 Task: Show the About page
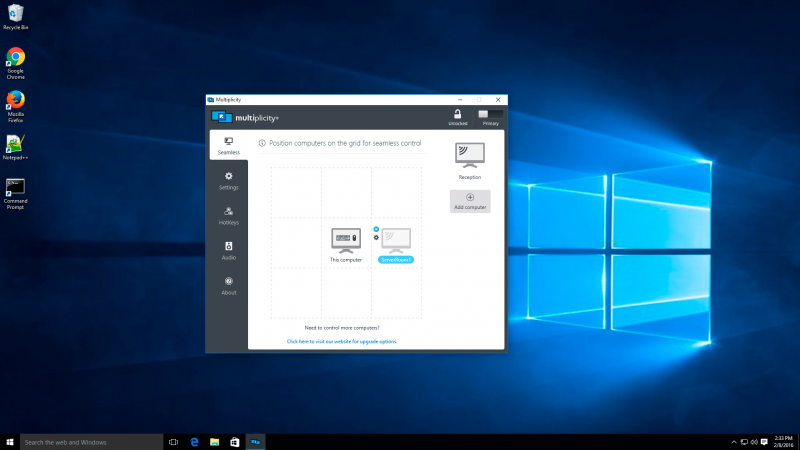228,285
